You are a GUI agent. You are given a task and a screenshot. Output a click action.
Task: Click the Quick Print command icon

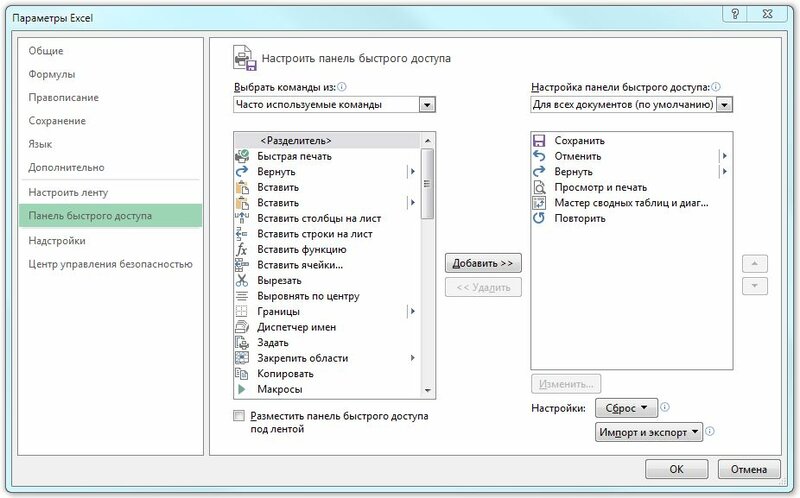(242, 156)
